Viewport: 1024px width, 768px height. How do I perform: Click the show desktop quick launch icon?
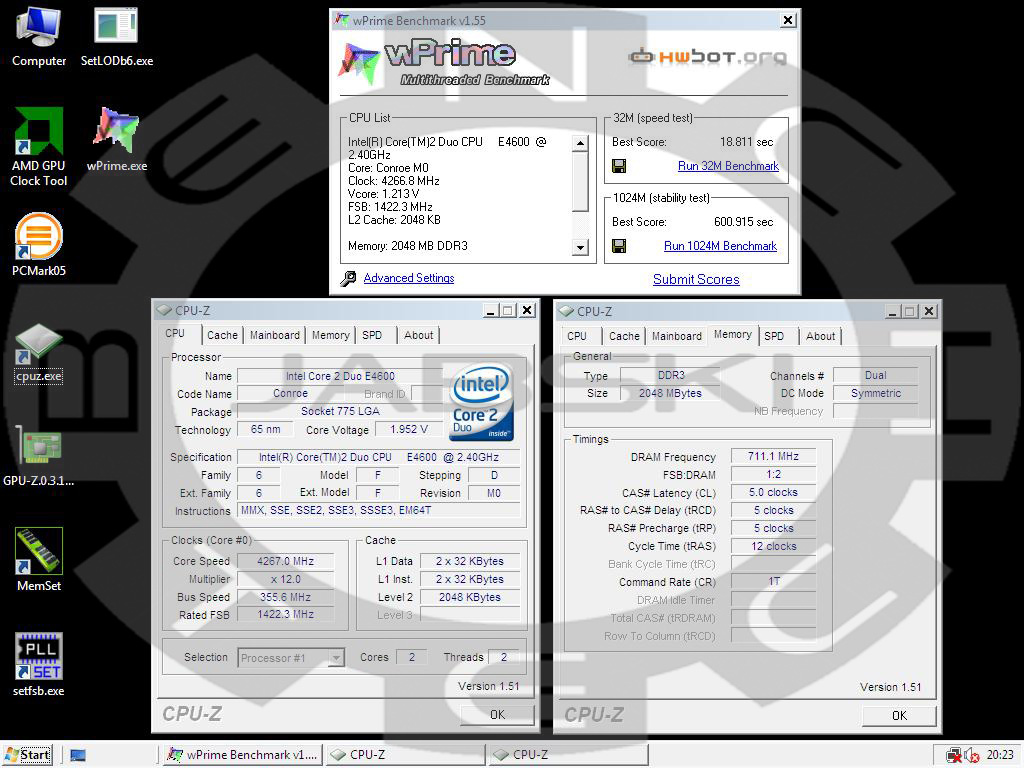click(78, 755)
